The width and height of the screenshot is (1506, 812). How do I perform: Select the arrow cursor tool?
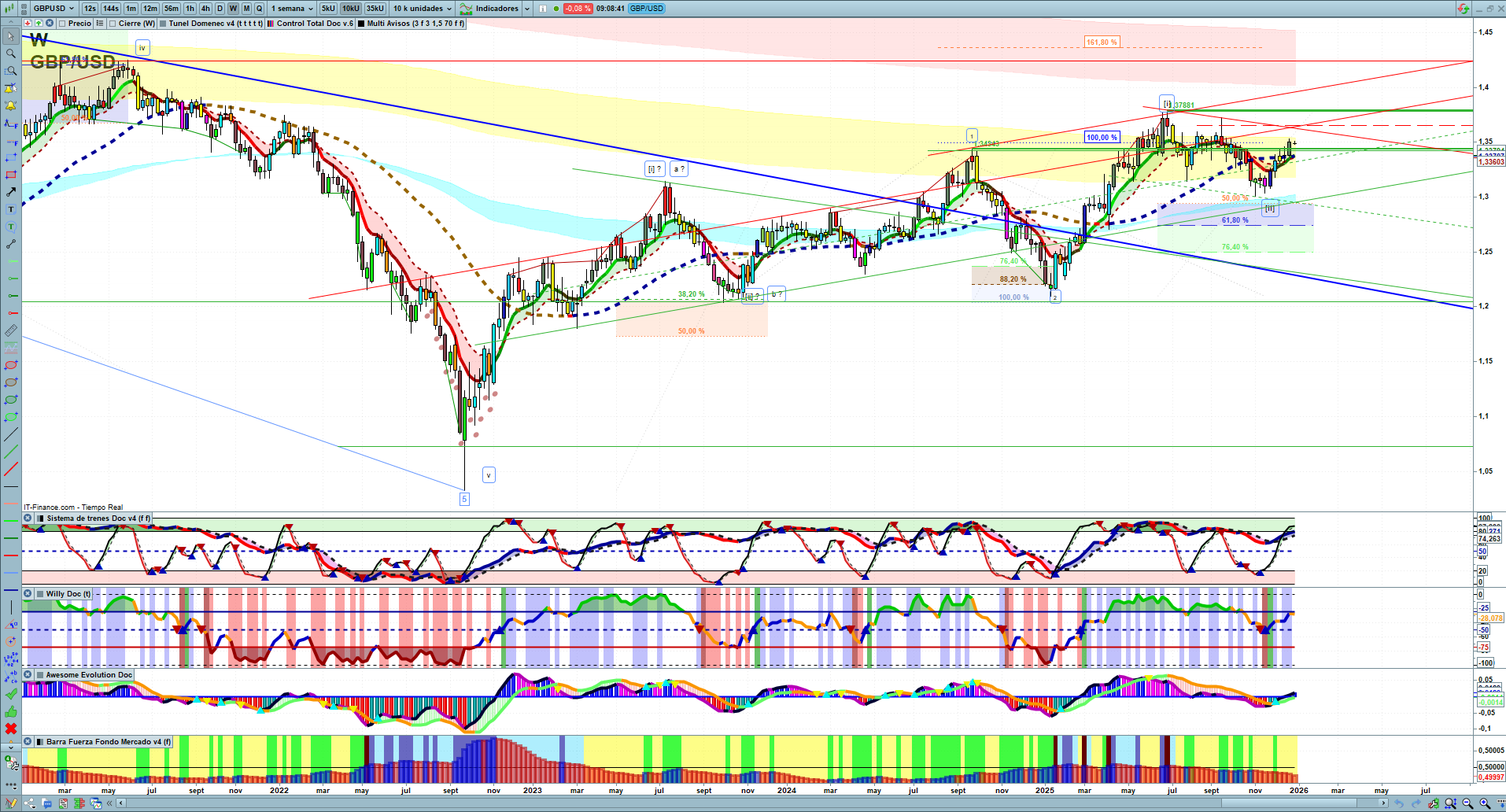pyautogui.click(x=11, y=36)
